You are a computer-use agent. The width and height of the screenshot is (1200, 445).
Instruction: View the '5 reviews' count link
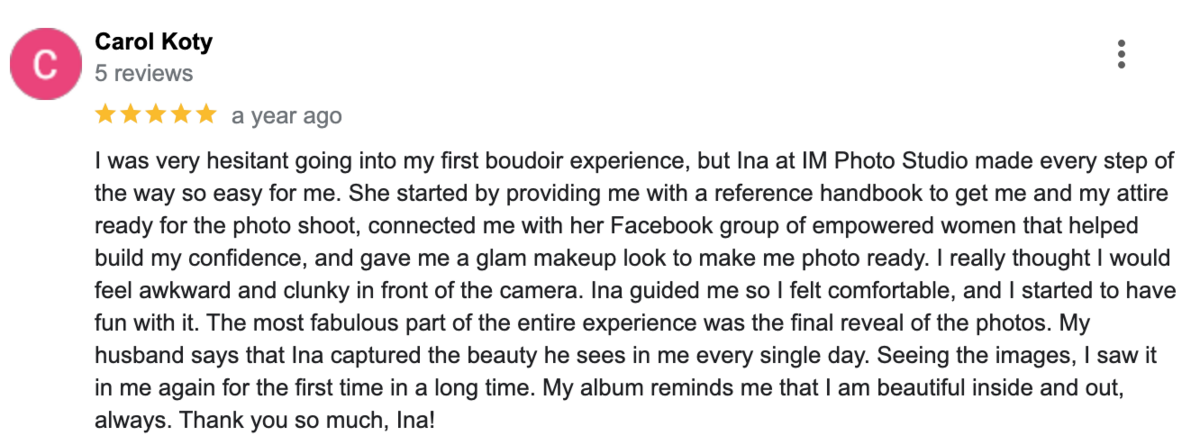pos(144,74)
